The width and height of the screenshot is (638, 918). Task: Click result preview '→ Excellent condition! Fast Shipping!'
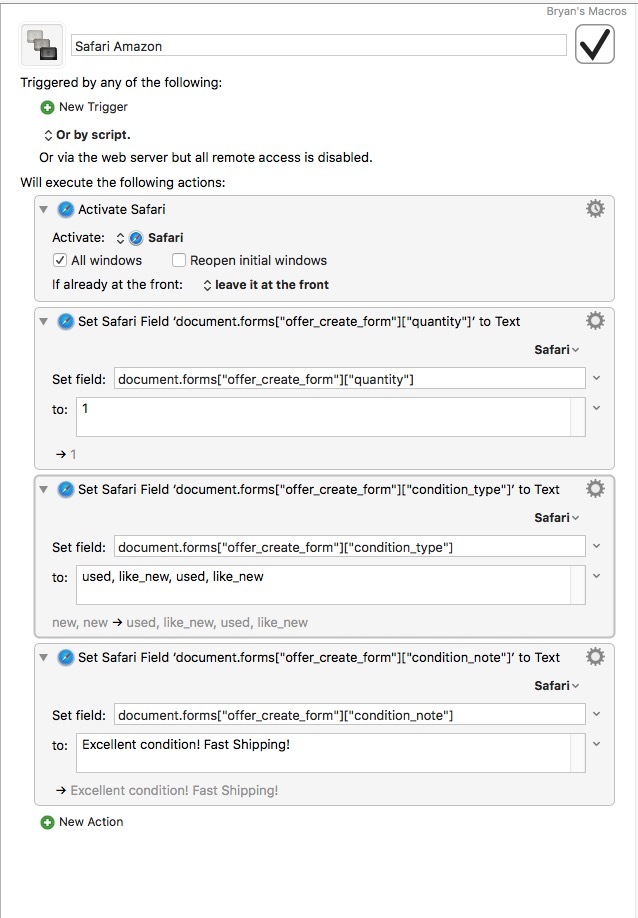[167, 790]
